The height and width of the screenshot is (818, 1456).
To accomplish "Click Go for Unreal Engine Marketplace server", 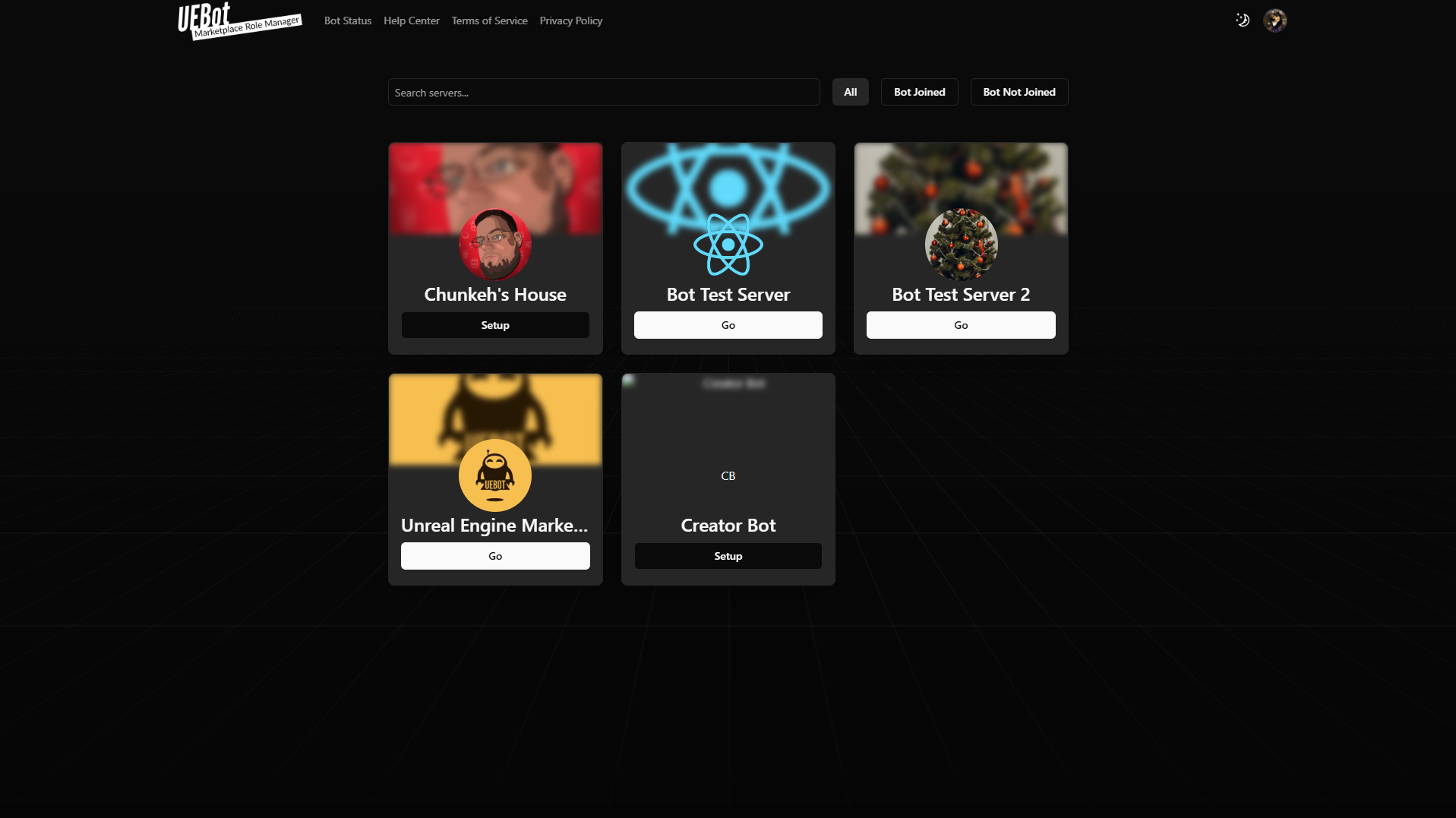I will pyautogui.click(x=495, y=556).
